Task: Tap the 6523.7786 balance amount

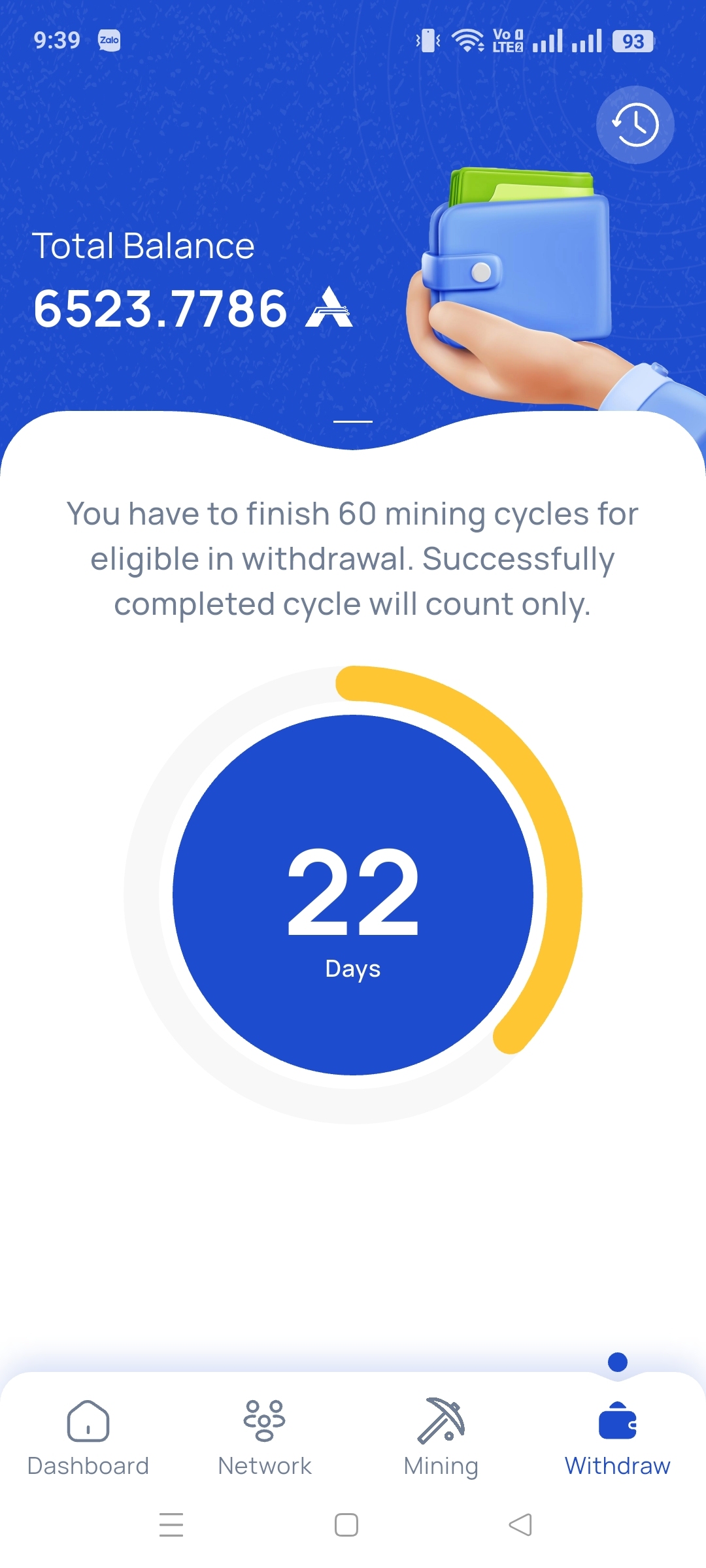Action: [160, 308]
